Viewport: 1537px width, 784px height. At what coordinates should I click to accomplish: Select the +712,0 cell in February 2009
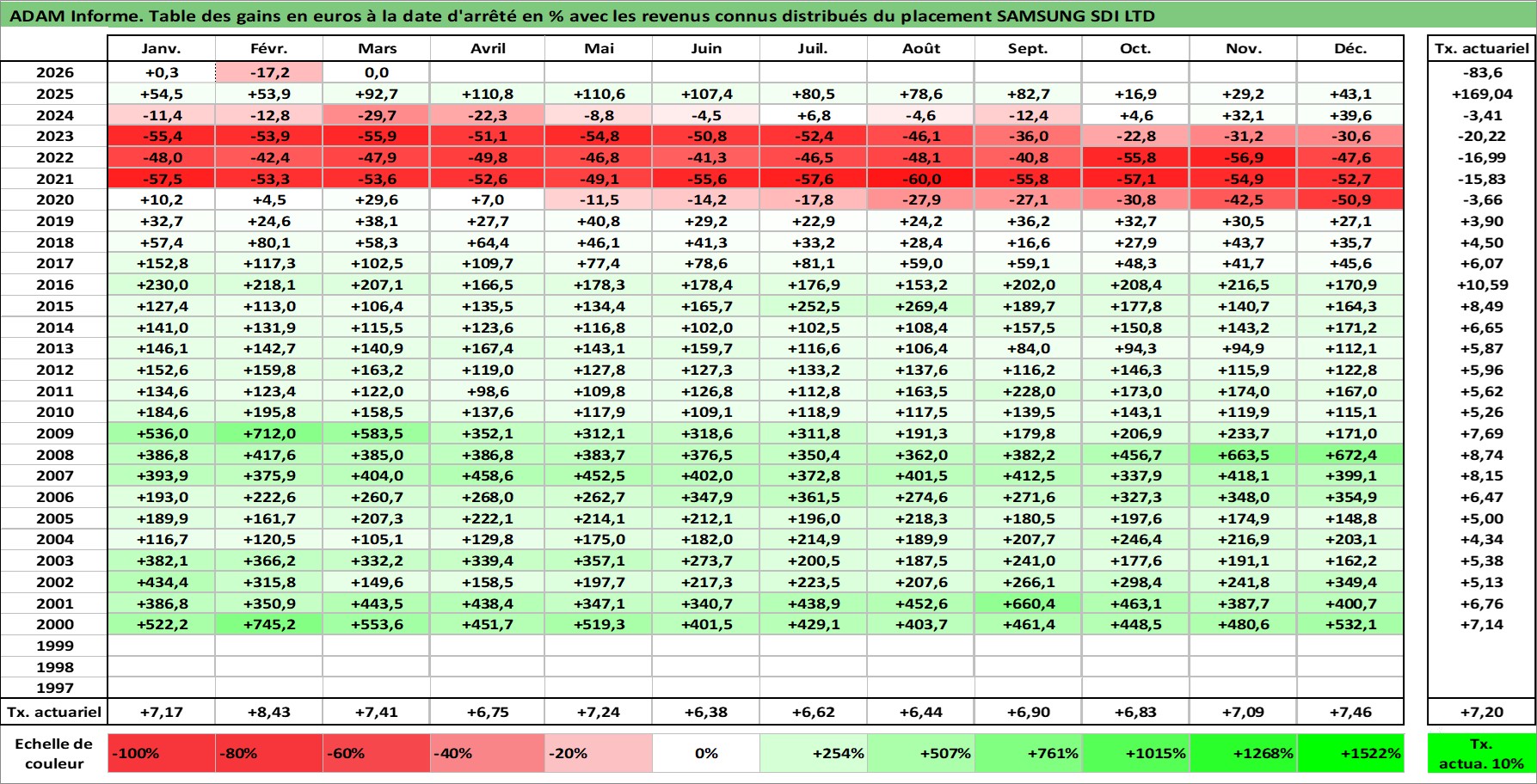pos(269,433)
